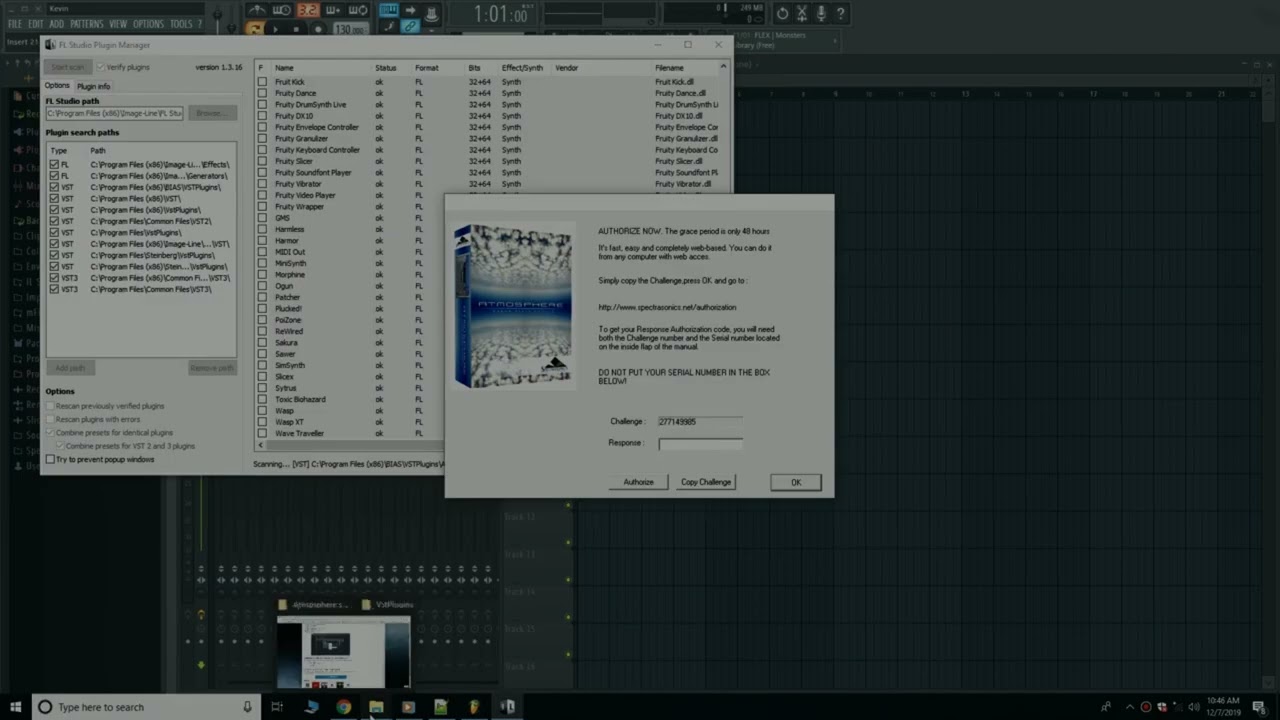Image resolution: width=1280 pixels, height=720 pixels.
Task: Select the Toxic Biohazard plugin row
Action: click(348, 399)
